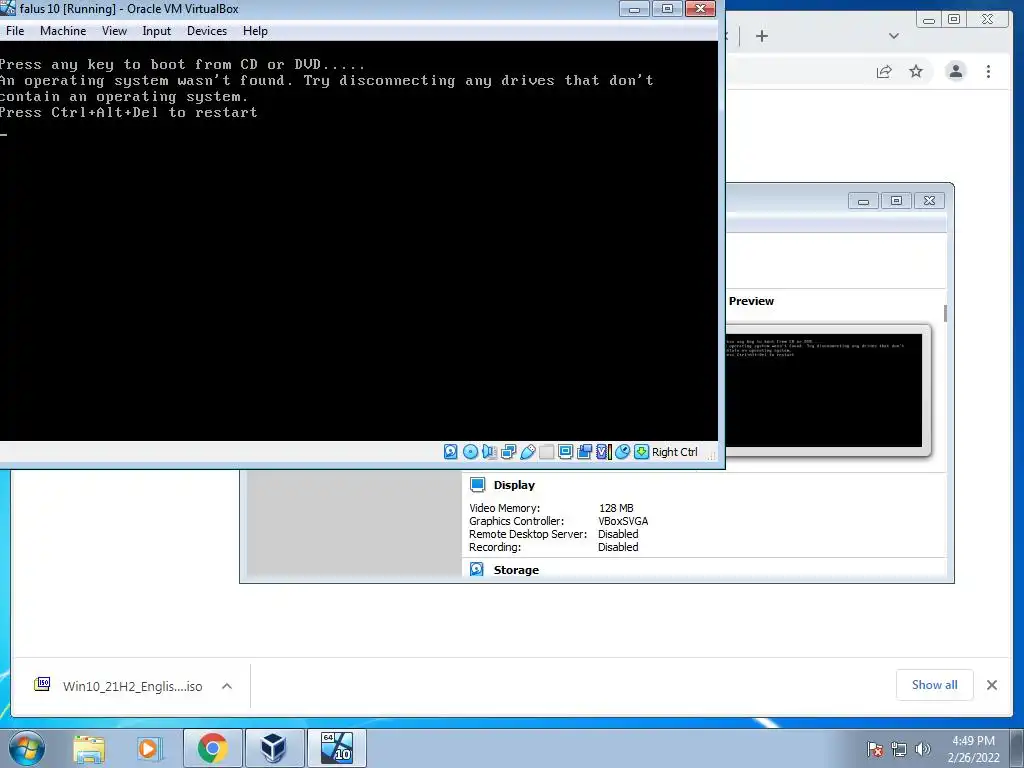The image size is (1024, 768).
Task: Click the Chrome share page icon
Action: click(x=884, y=71)
